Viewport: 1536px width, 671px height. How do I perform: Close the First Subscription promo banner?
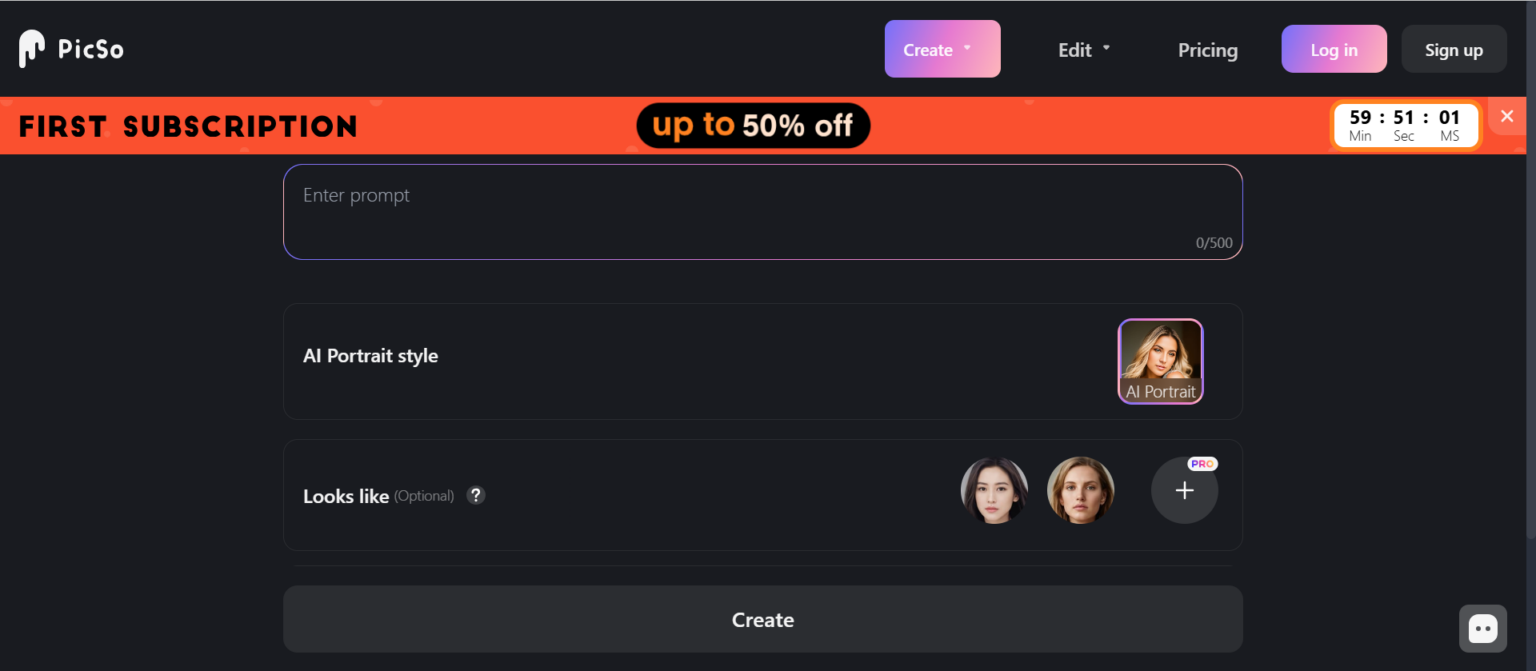(x=1507, y=116)
